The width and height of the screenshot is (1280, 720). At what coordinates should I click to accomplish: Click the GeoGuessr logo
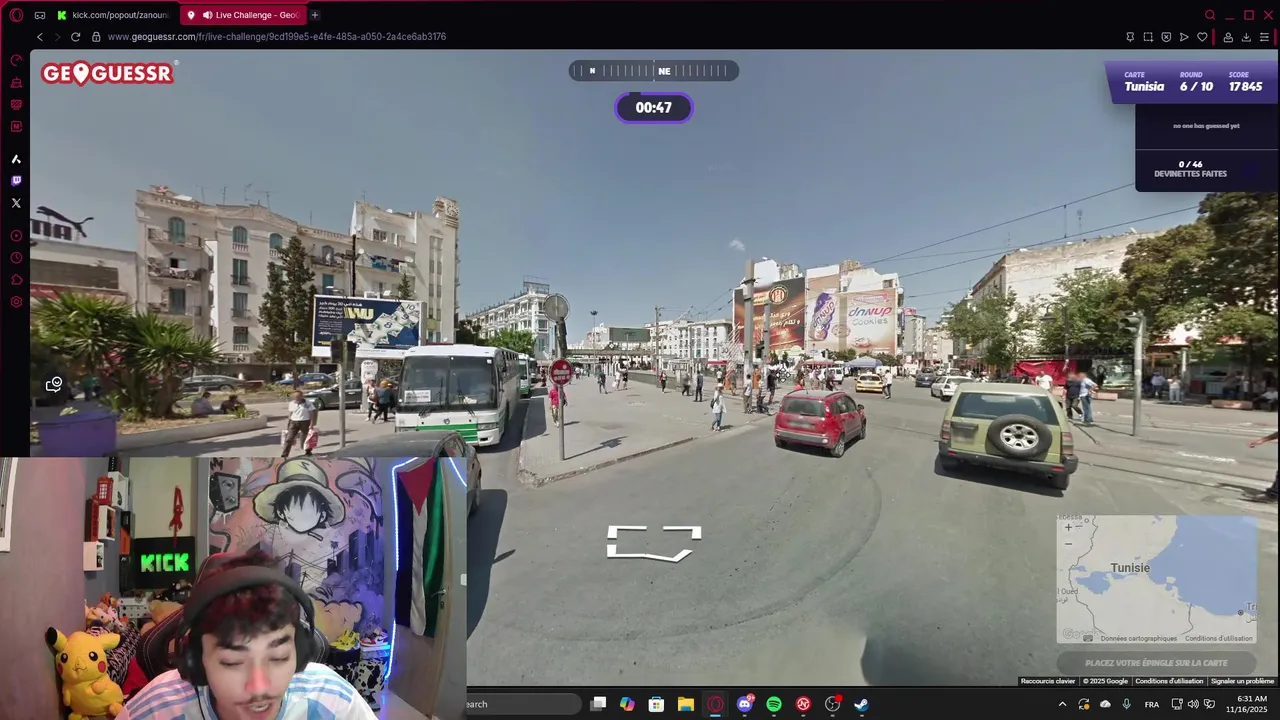[x=108, y=73]
